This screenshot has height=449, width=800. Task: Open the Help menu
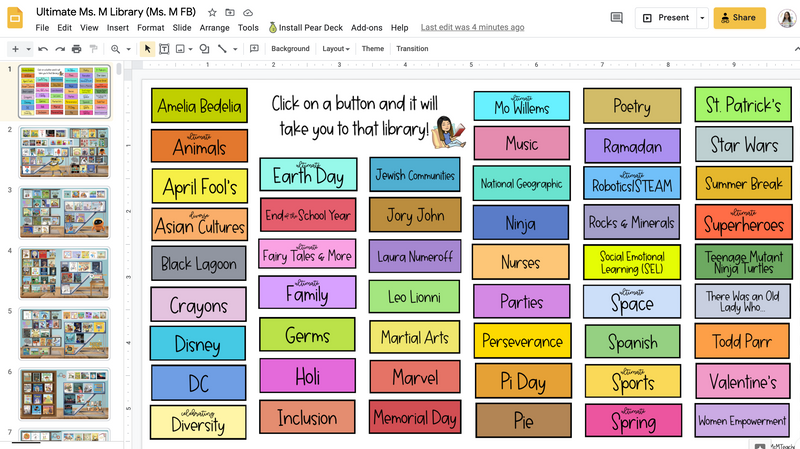[399, 28]
